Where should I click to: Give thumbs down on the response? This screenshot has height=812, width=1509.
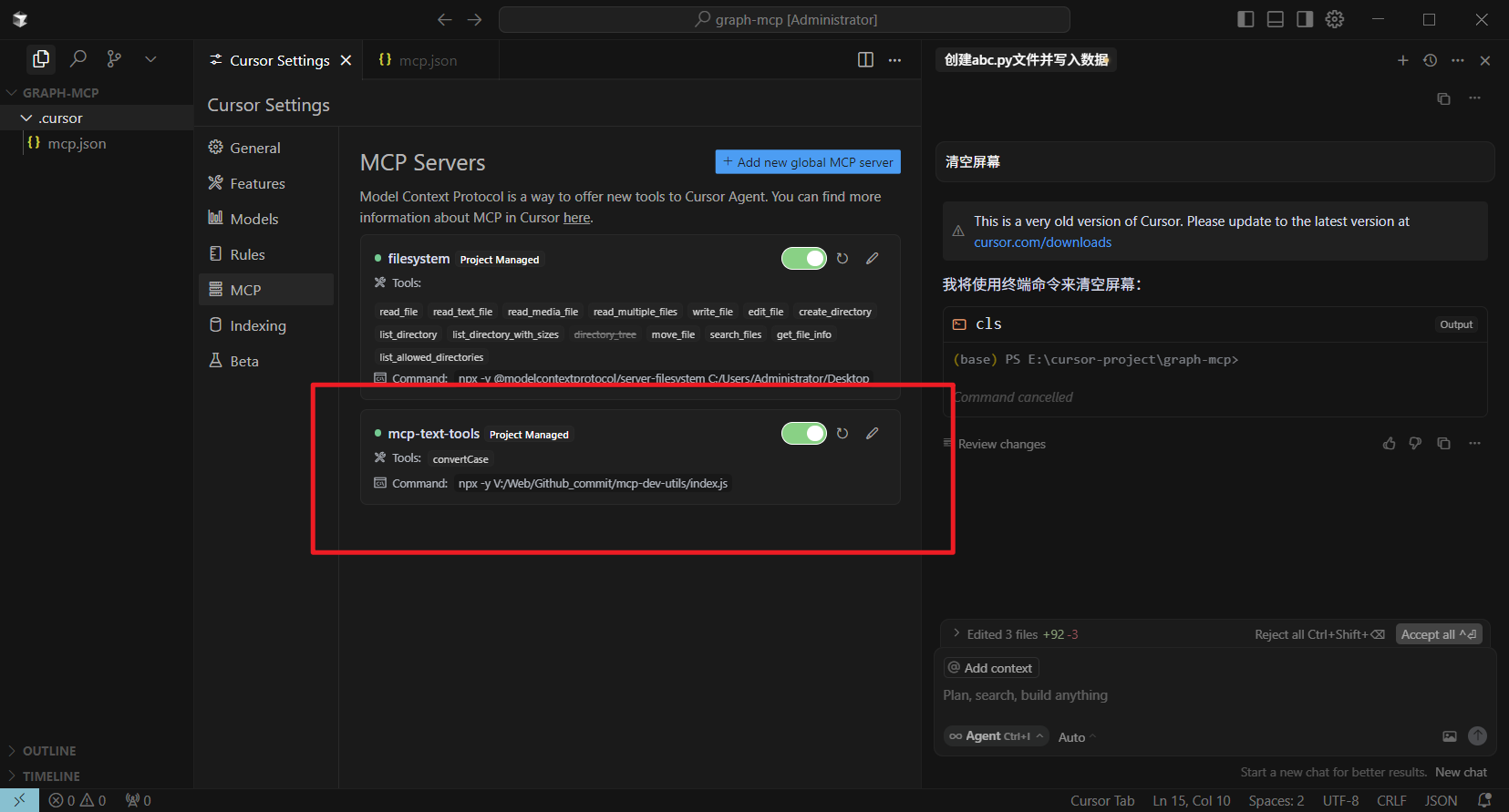pos(1415,444)
